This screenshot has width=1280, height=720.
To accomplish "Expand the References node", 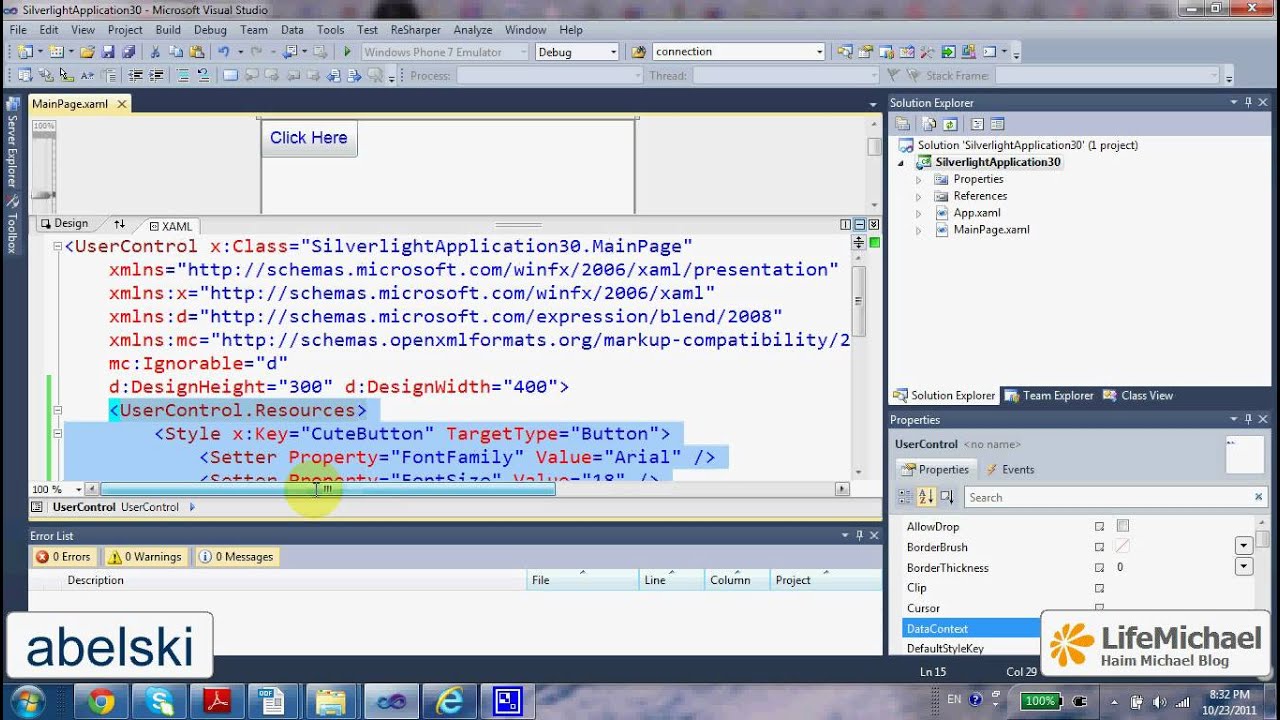I will (x=919, y=196).
